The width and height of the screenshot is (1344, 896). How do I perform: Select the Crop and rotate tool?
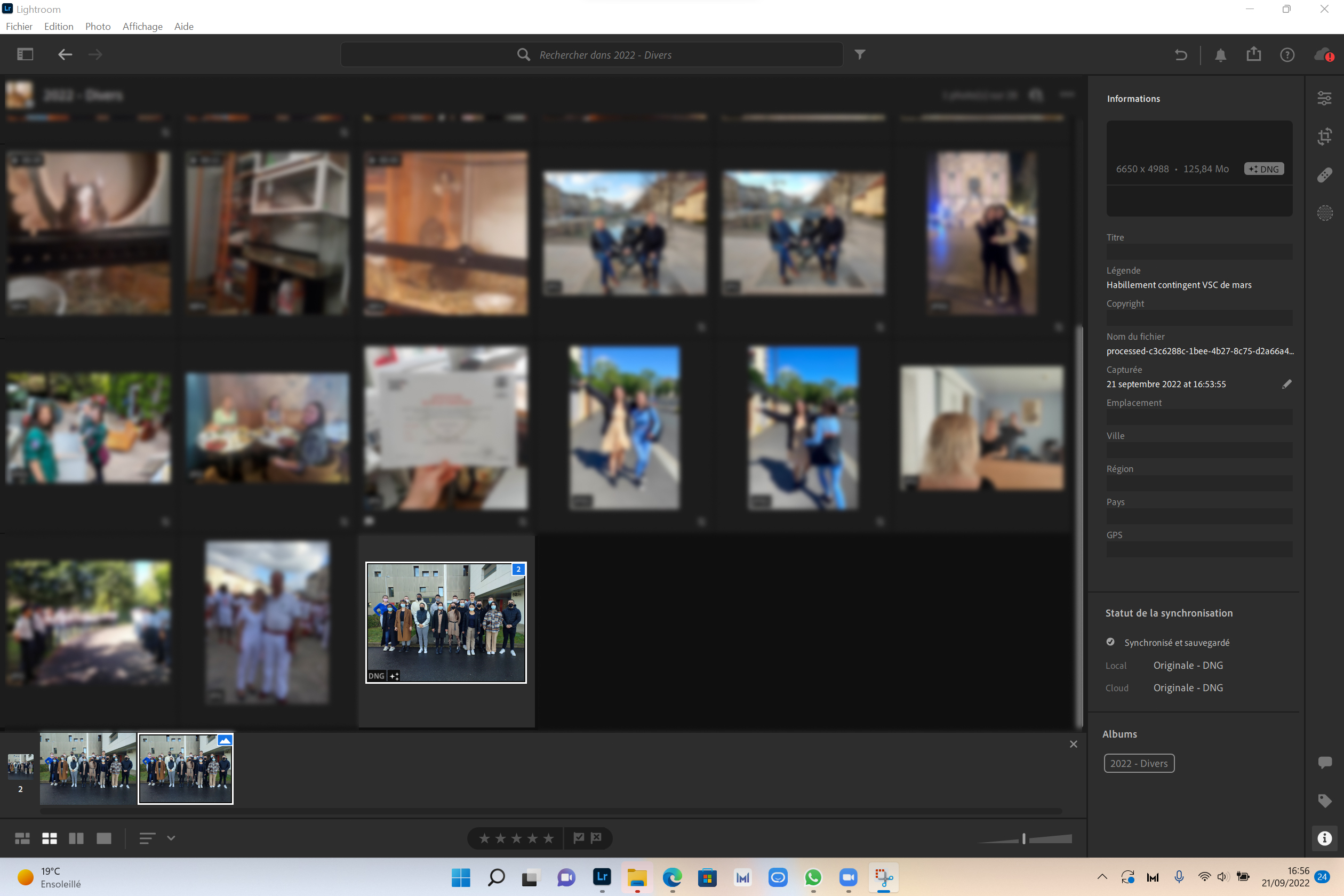click(1325, 137)
